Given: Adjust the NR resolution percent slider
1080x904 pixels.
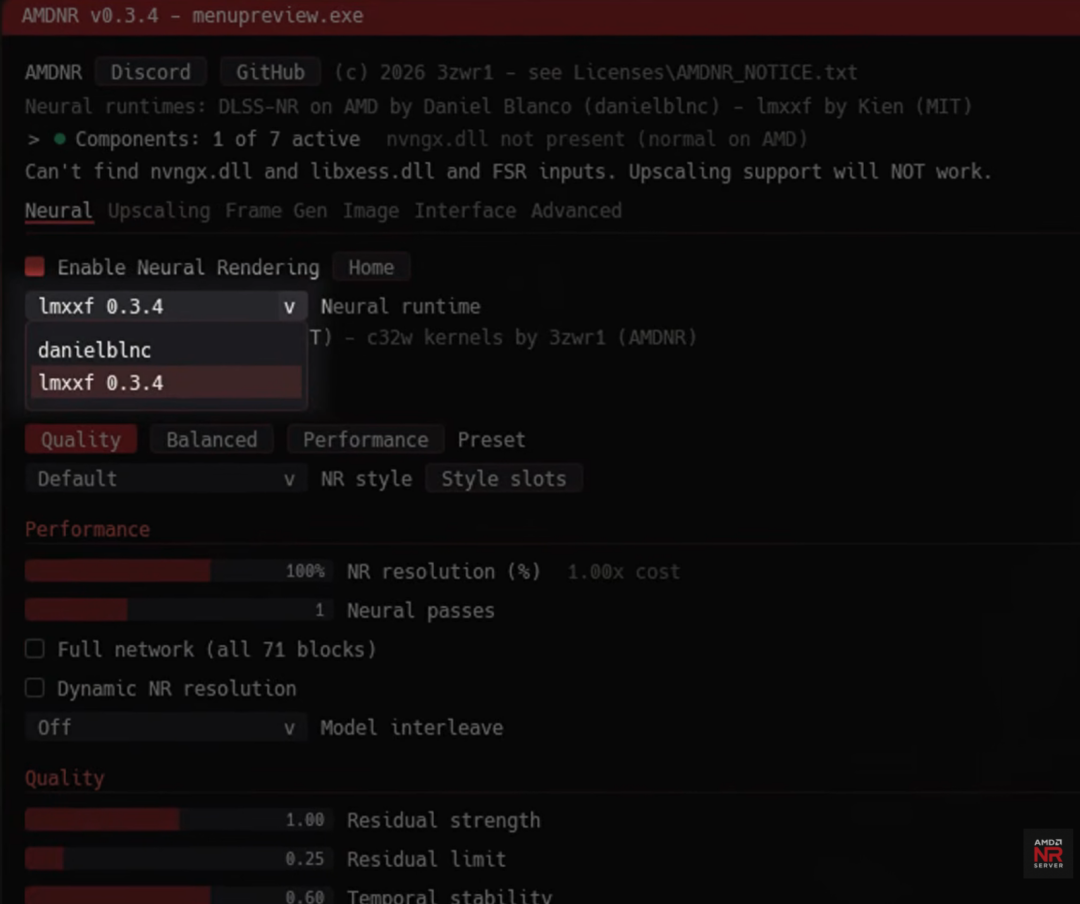Looking at the screenshot, I should pos(179,571).
